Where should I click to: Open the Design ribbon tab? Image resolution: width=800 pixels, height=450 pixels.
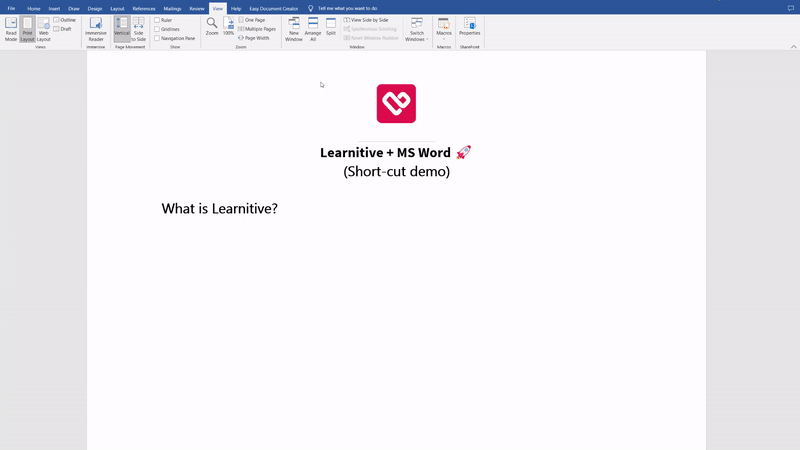point(95,9)
